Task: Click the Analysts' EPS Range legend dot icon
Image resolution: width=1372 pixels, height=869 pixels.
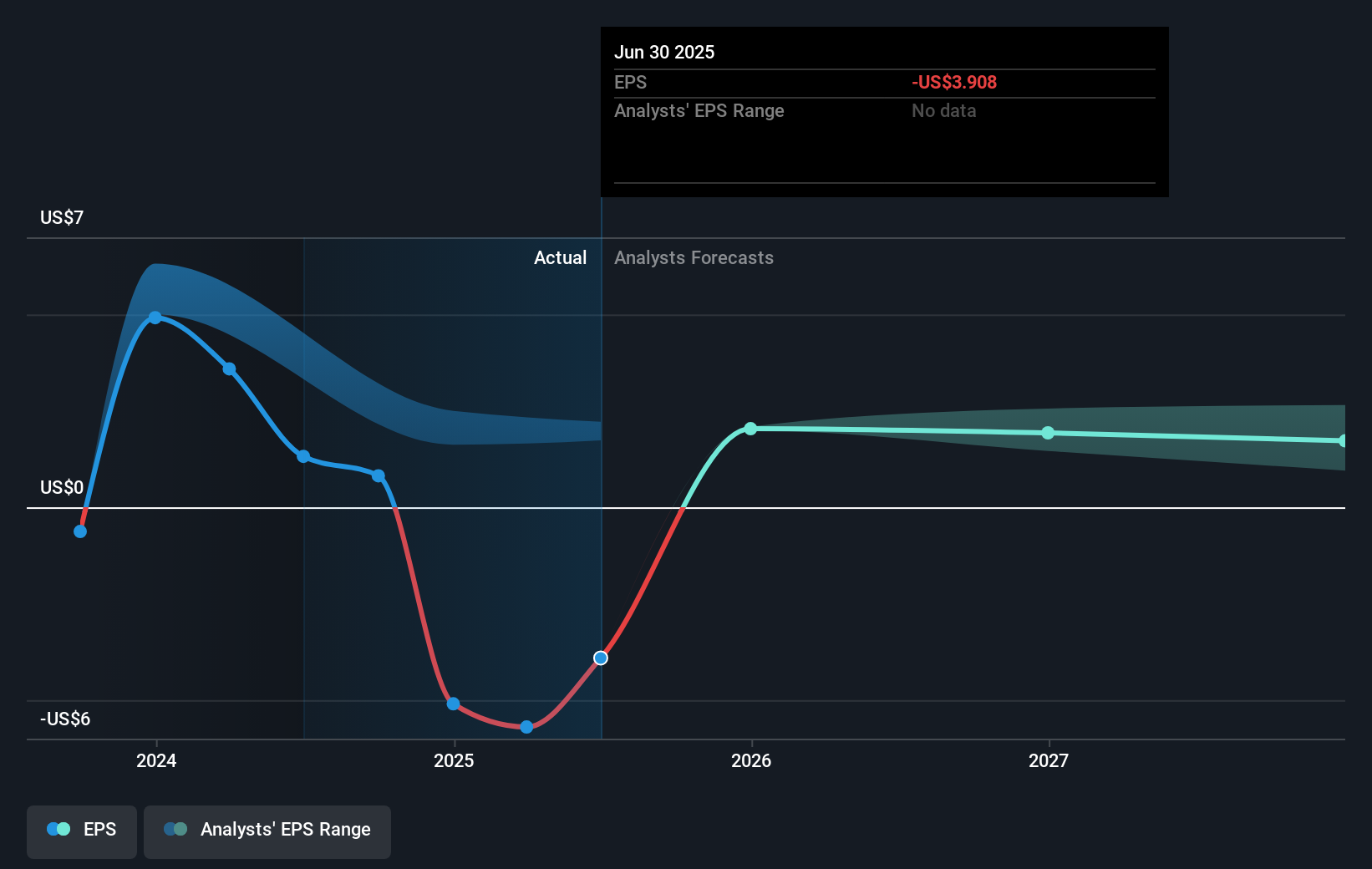Action: (176, 829)
